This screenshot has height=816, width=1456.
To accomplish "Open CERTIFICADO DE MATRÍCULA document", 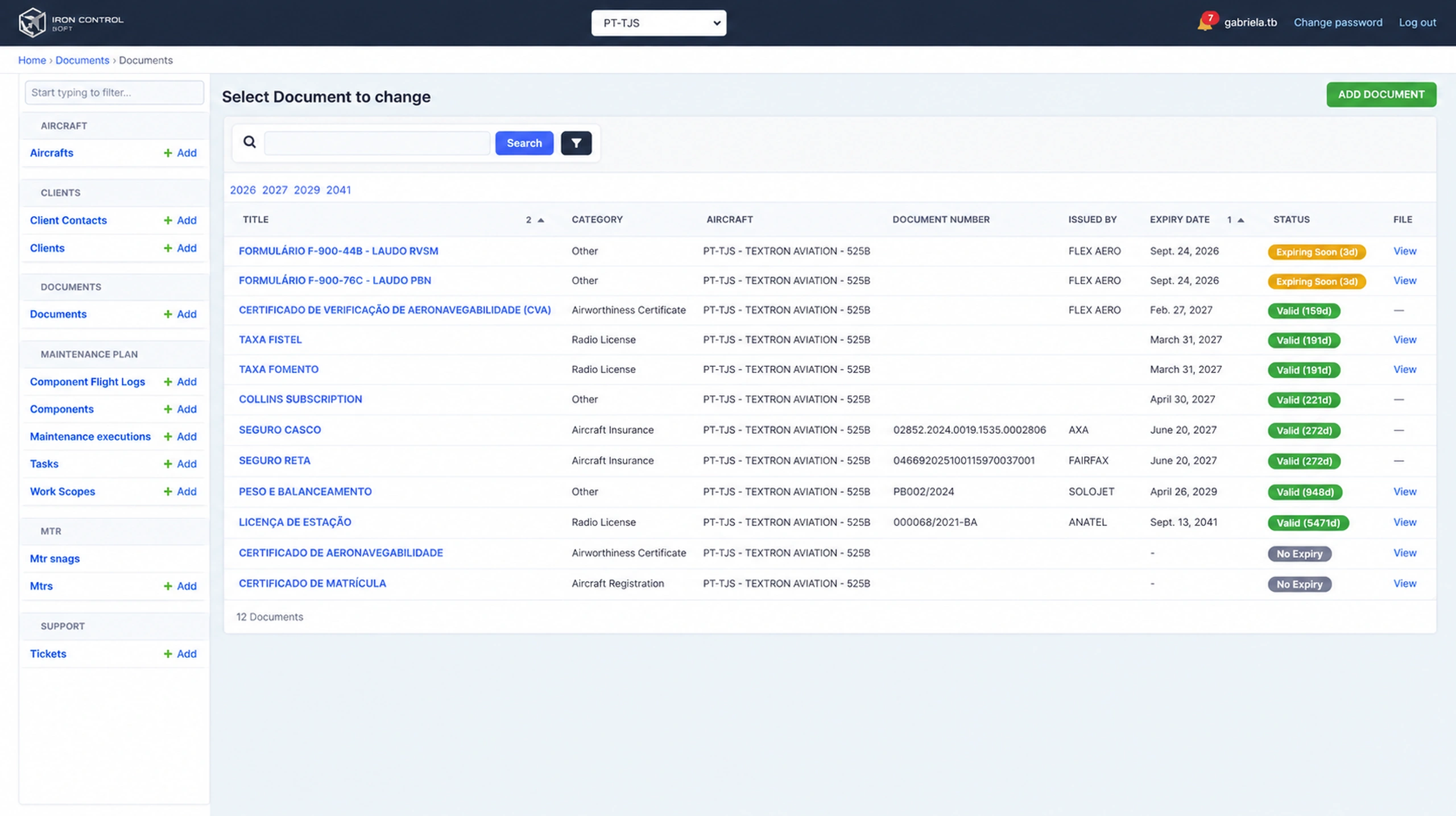I will point(312,583).
